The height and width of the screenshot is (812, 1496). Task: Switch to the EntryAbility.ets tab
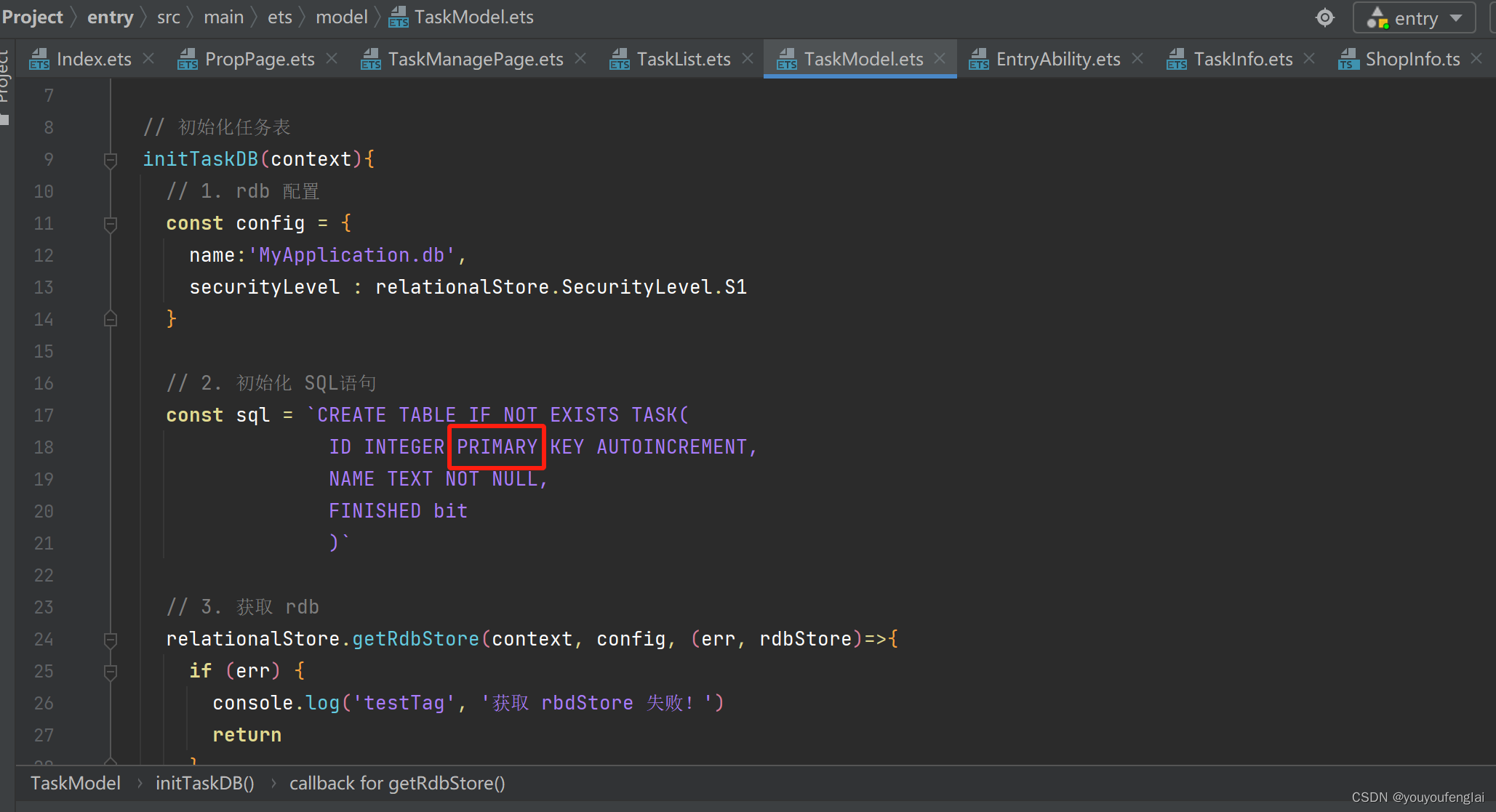tap(1058, 59)
